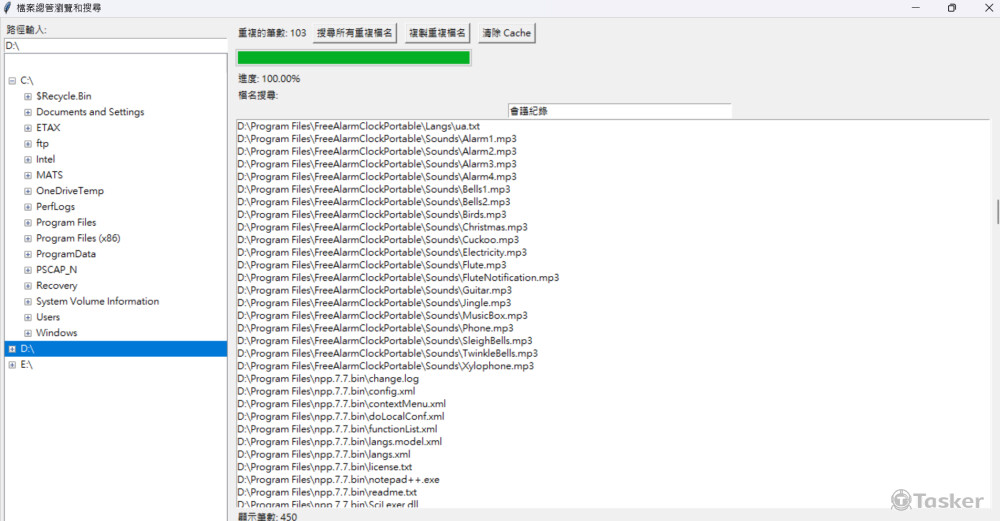Select the Intel folder in tree
Screen dimensions: 1000x521
(x=45, y=159)
